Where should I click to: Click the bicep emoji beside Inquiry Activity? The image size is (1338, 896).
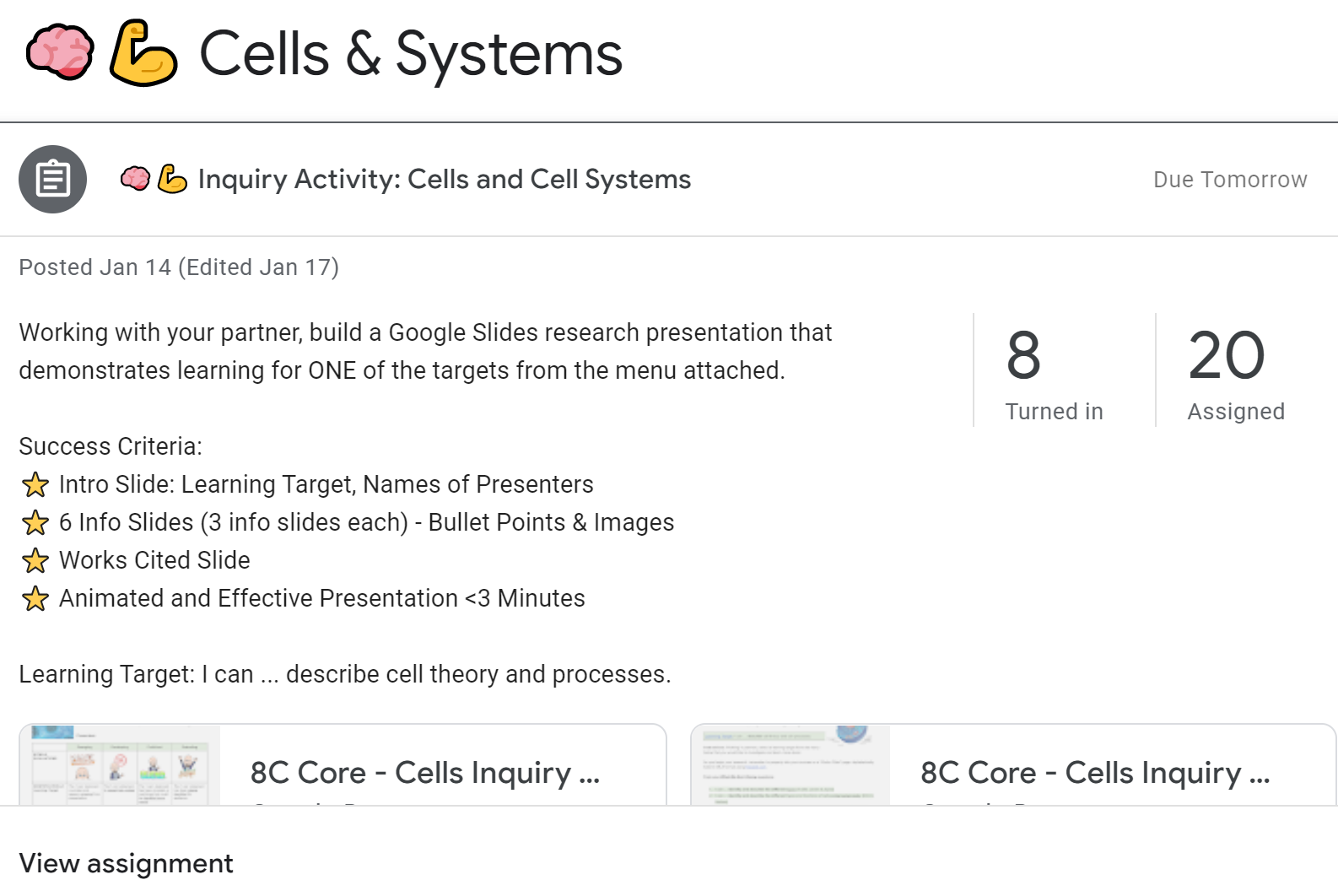pyautogui.click(x=172, y=178)
